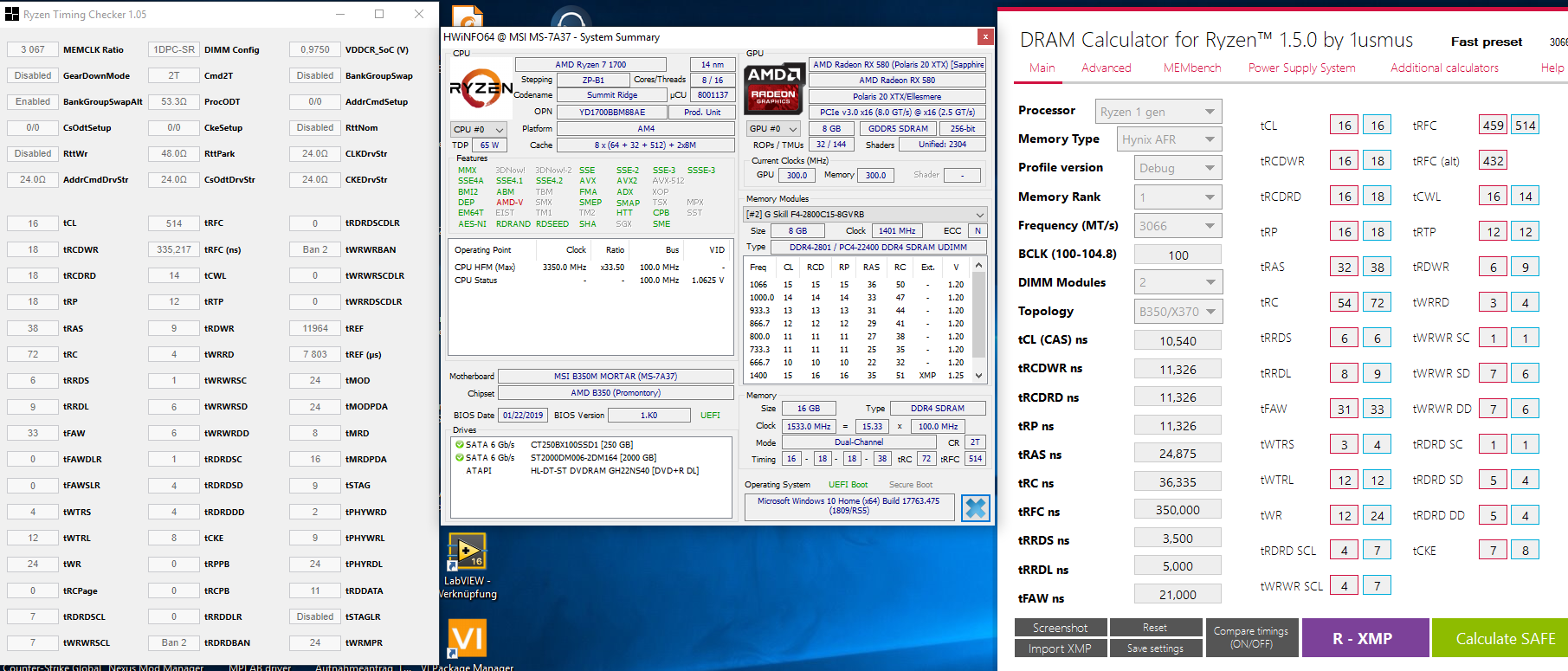Click the headset desktop icon behind HWiNFO
This screenshot has width=1568, height=671.
click(572, 17)
